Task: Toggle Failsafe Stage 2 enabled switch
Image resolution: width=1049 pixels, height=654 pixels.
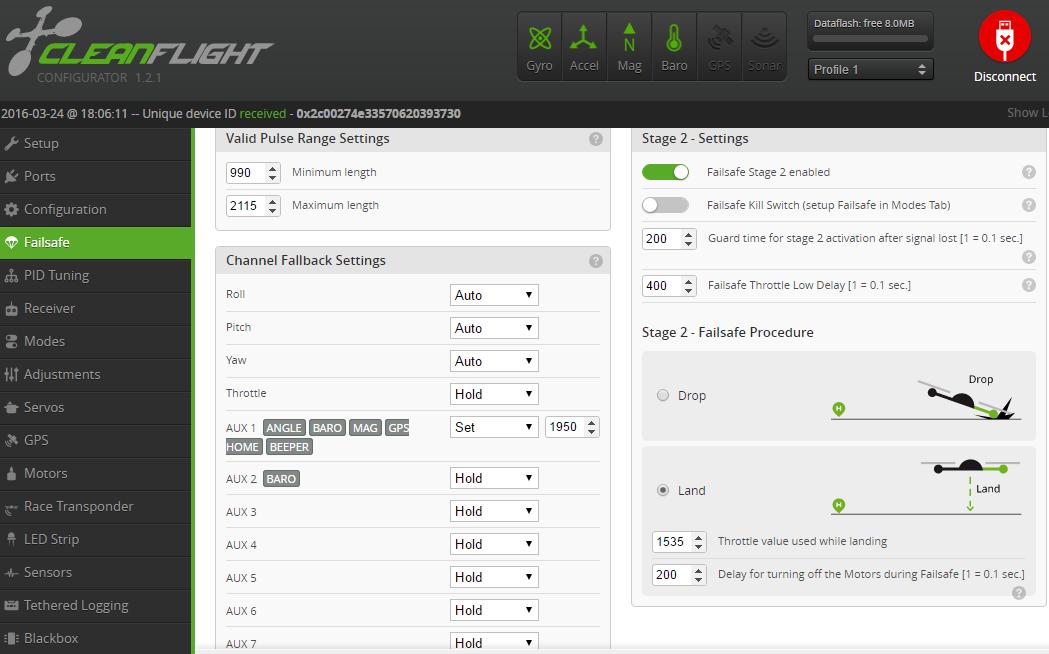Action: coord(665,172)
